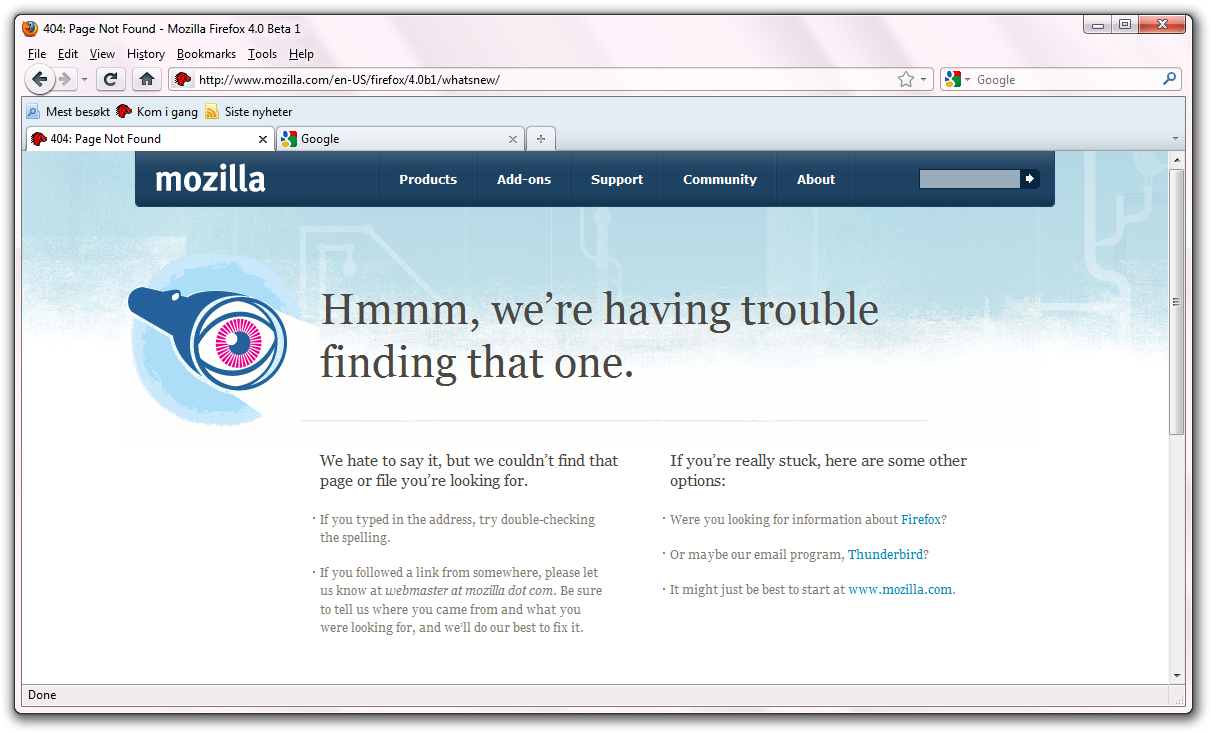
Task: Close the Google tab
Action: click(x=513, y=139)
